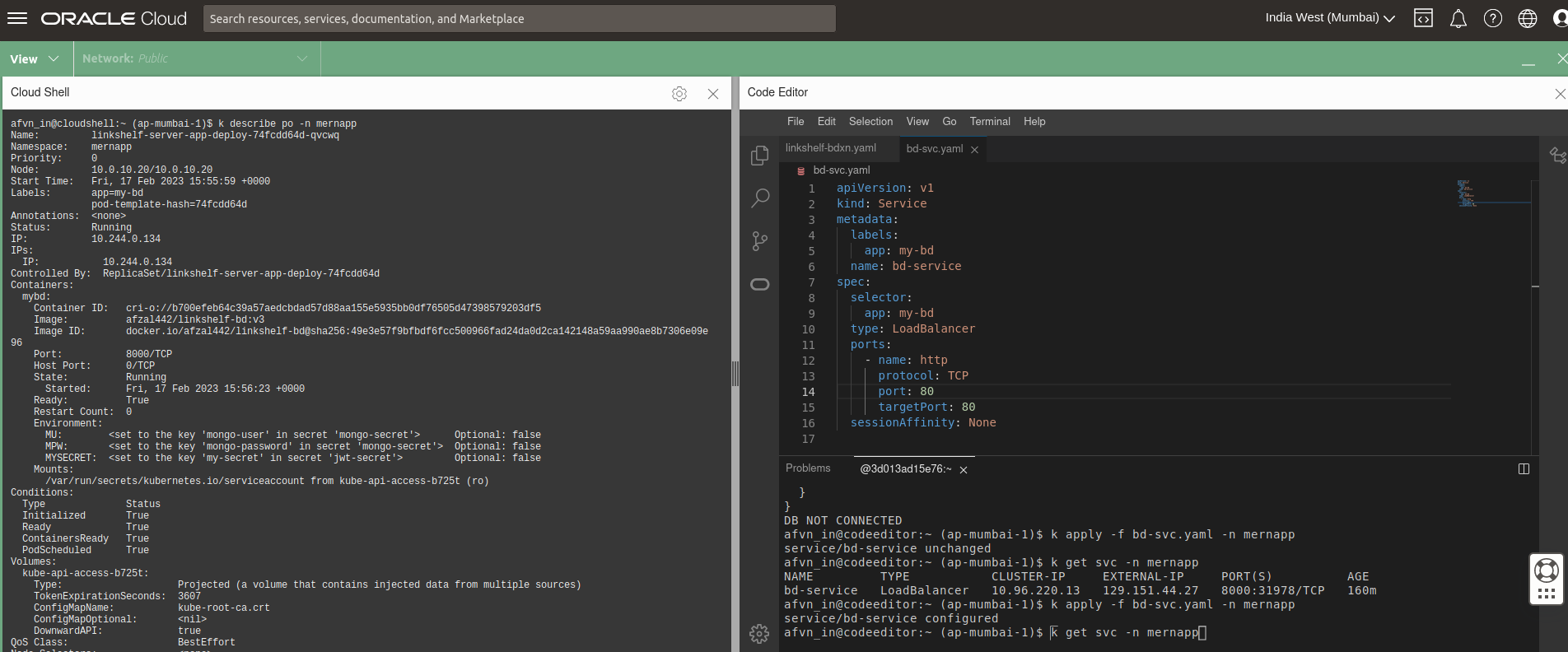
Task: Toggle the bottom panel layout icon
Action: [1524, 468]
